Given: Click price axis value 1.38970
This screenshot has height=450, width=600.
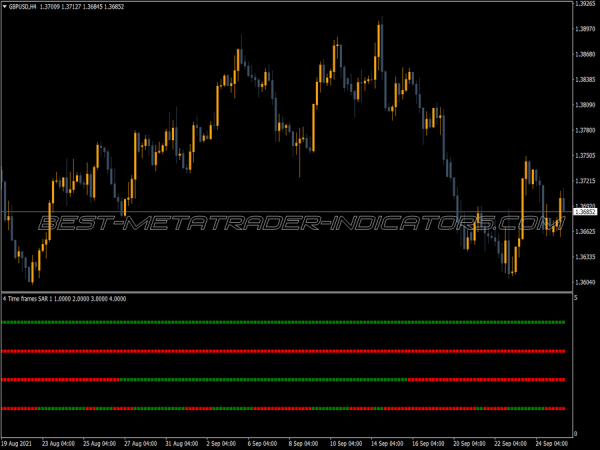Looking at the screenshot, I should click(x=585, y=29).
